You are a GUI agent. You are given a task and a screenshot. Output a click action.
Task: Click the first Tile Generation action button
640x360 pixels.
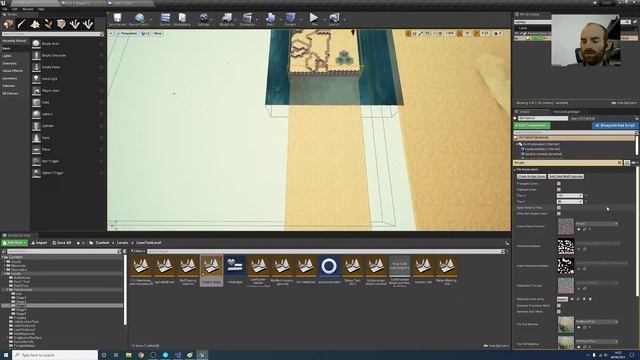pos(531,176)
